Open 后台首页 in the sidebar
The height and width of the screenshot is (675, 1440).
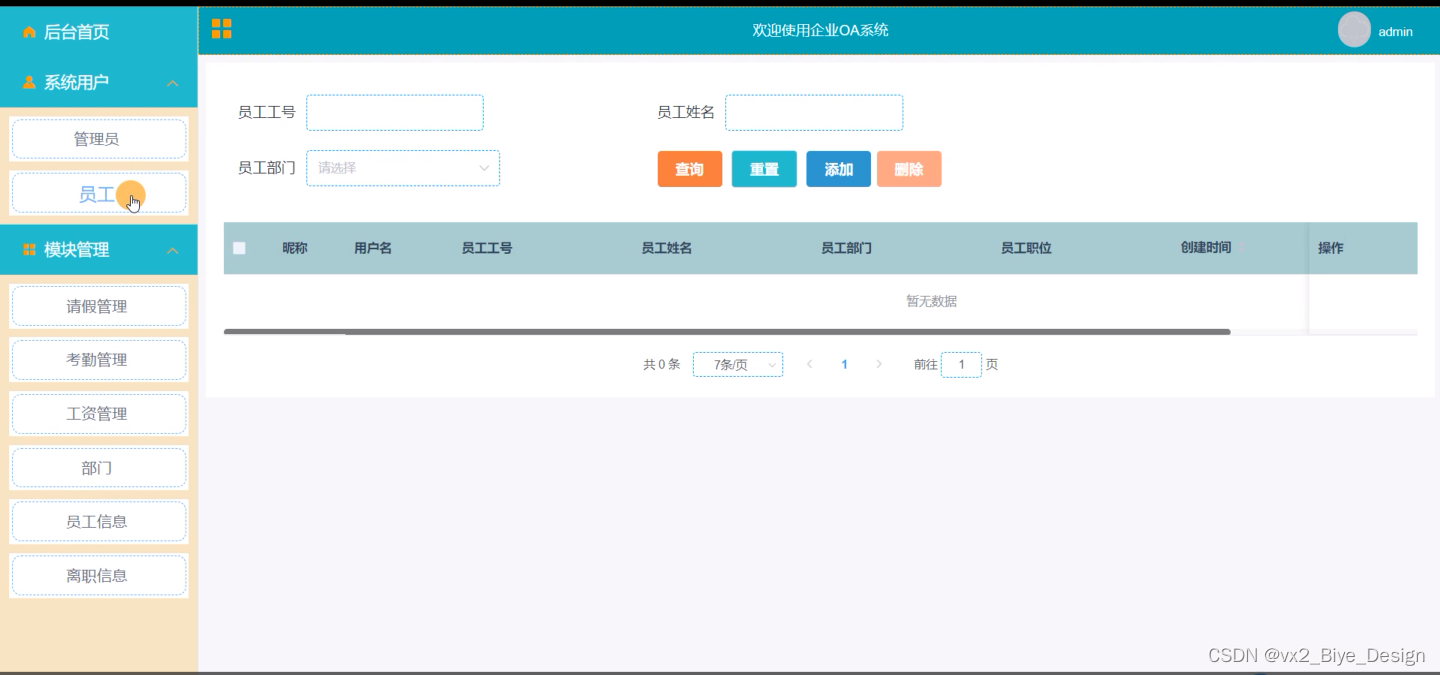click(76, 32)
